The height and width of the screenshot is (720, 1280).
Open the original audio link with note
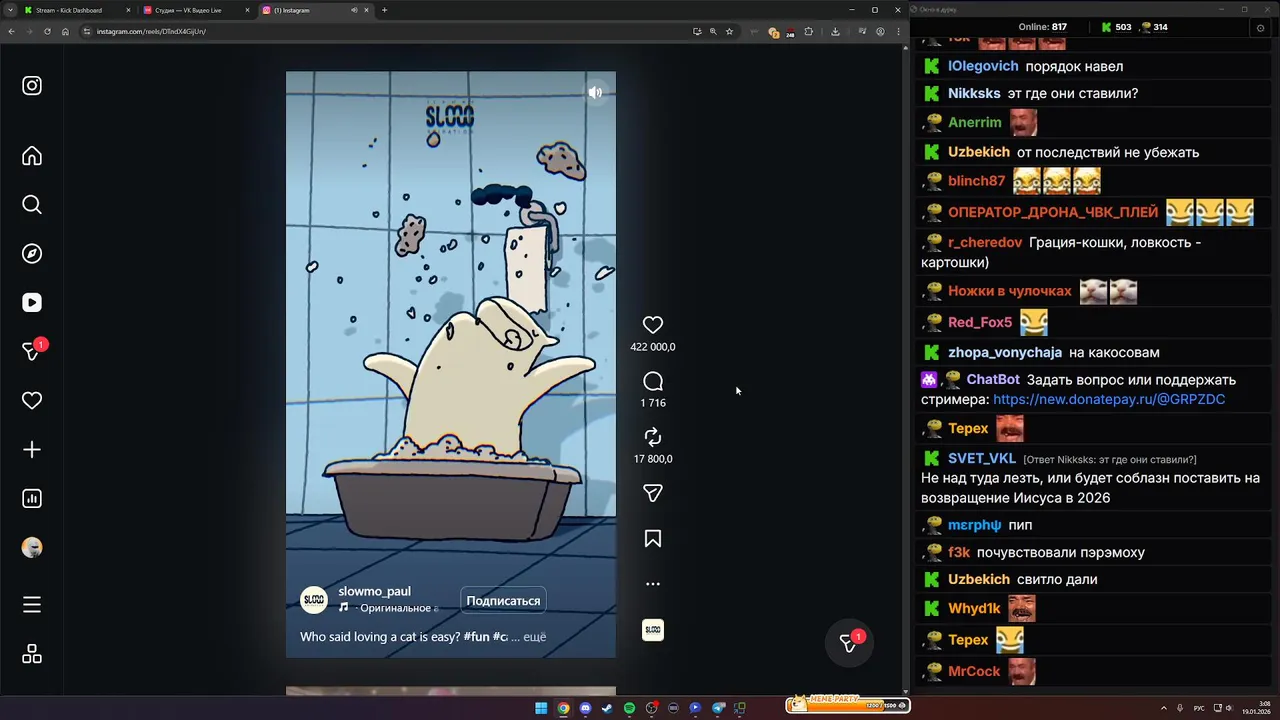389,608
